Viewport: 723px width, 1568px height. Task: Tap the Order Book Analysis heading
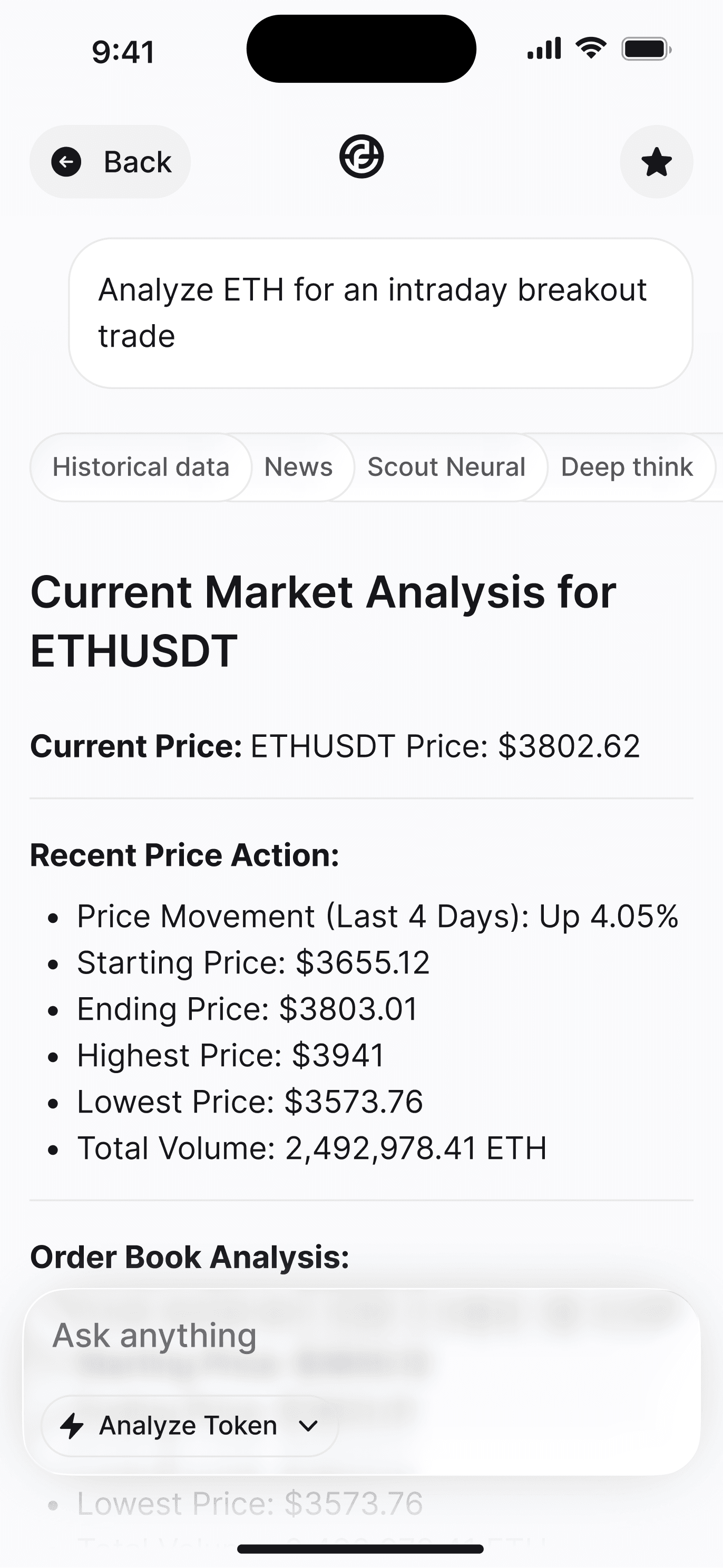click(x=190, y=1257)
